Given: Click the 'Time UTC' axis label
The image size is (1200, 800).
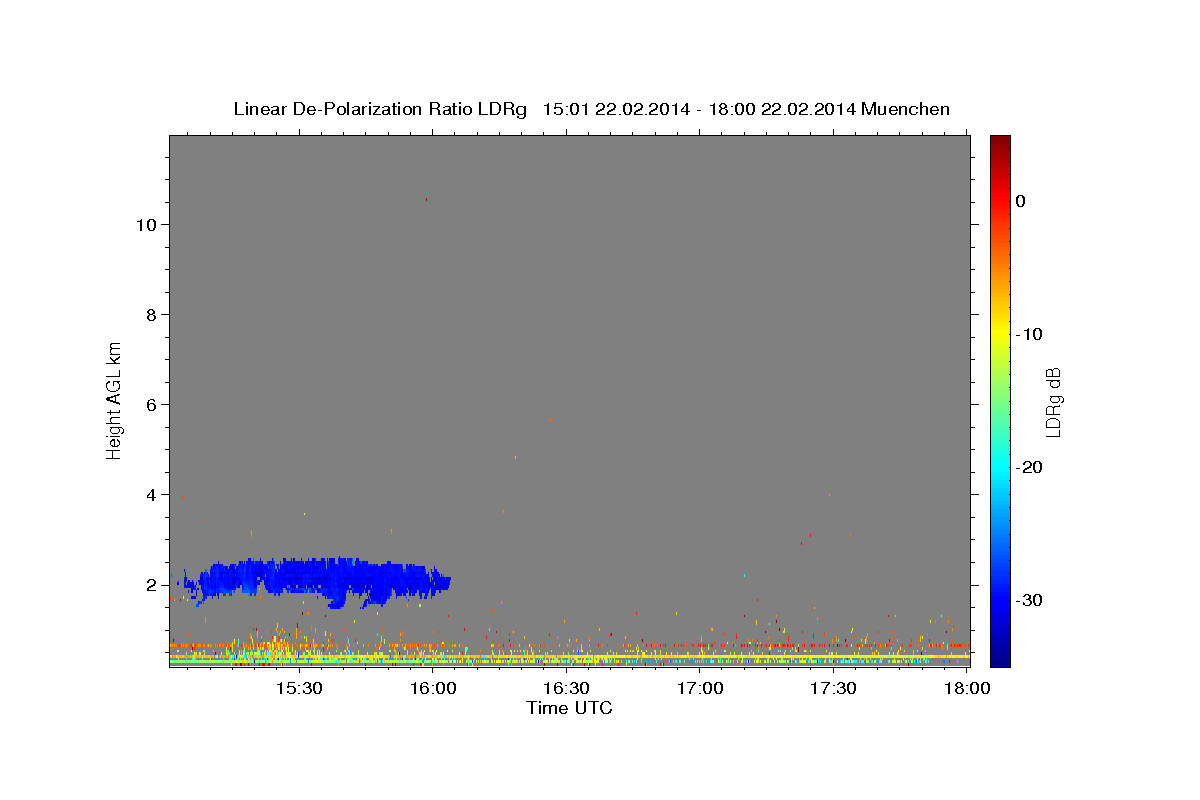Looking at the screenshot, I should click(569, 708).
